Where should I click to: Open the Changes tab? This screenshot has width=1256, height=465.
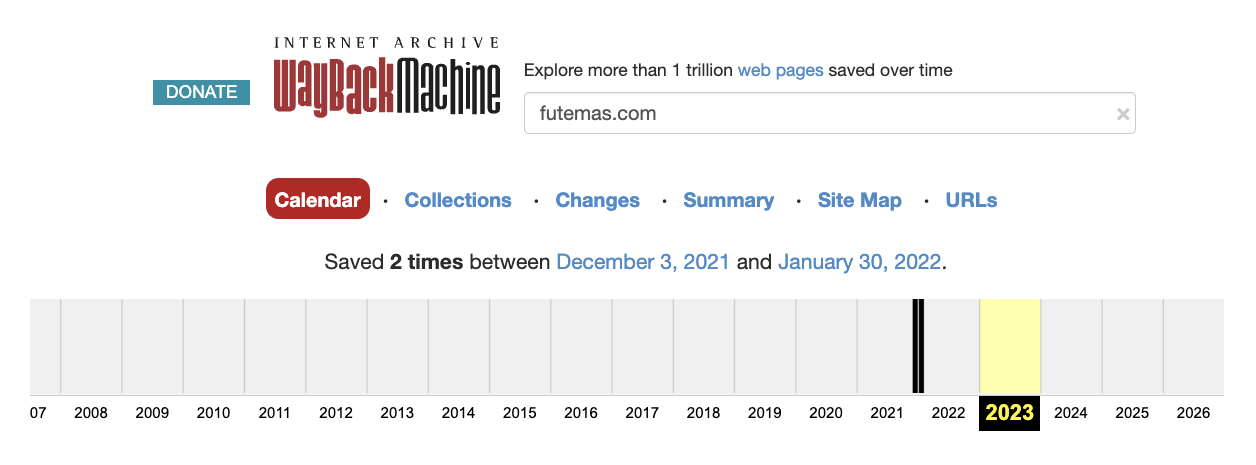click(x=597, y=200)
